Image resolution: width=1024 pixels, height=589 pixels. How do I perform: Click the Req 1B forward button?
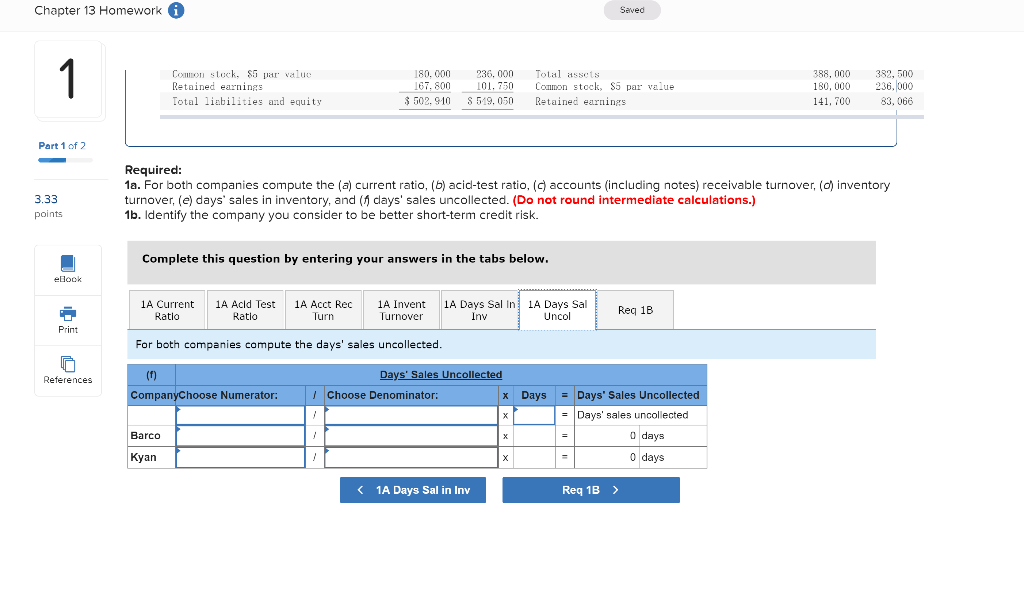pyautogui.click(x=590, y=489)
